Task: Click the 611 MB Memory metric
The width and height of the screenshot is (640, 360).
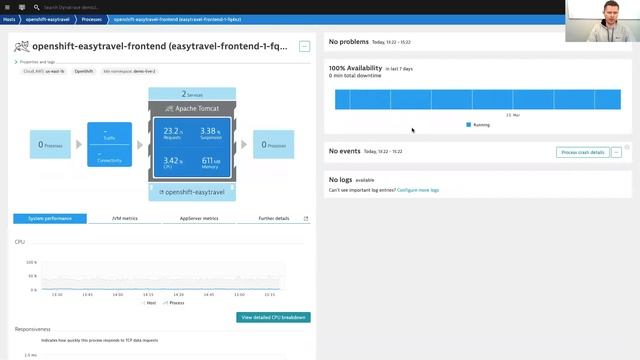Action: [211, 162]
